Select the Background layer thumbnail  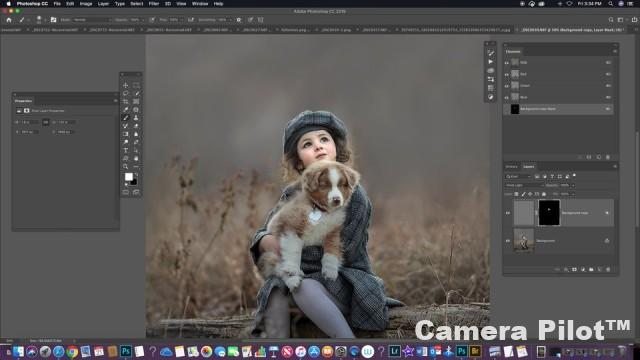pyautogui.click(x=524, y=240)
